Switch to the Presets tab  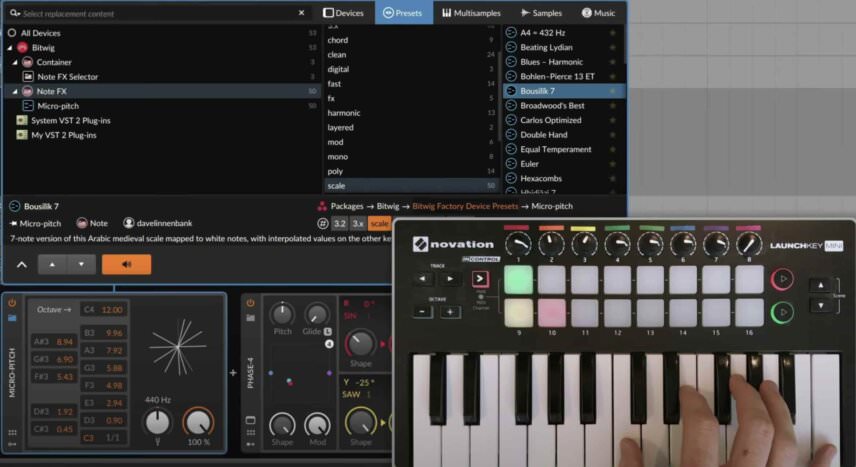tap(403, 13)
